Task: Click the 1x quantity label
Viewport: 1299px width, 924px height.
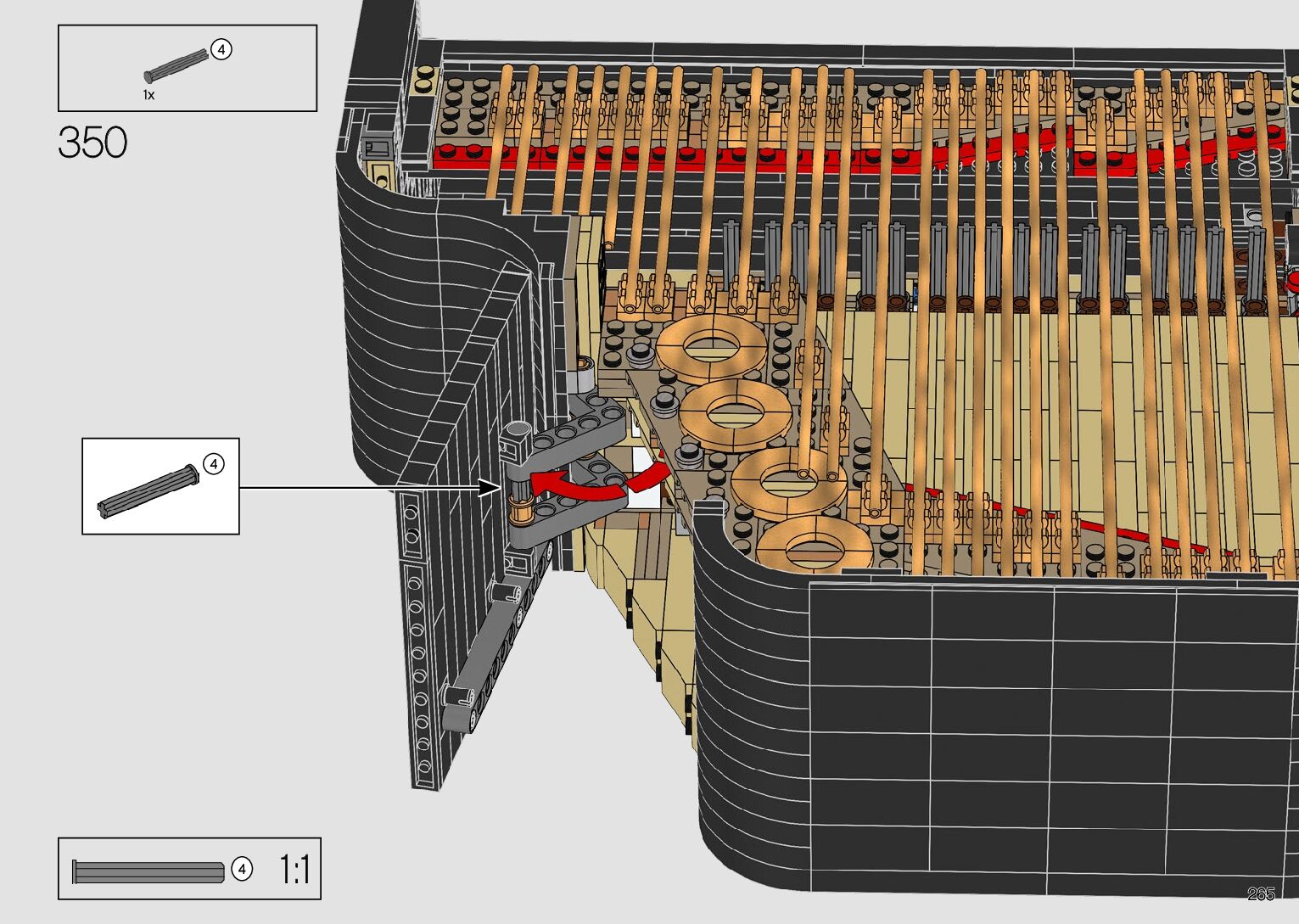Action: point(148,95)
